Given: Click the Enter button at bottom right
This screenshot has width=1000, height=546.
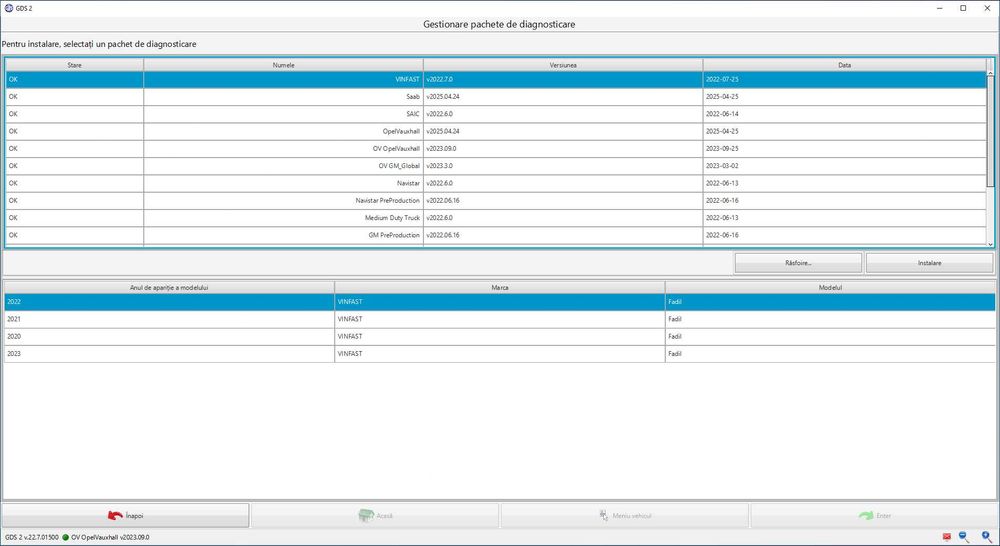Looking at the screenshot, I should click(874, 515).
